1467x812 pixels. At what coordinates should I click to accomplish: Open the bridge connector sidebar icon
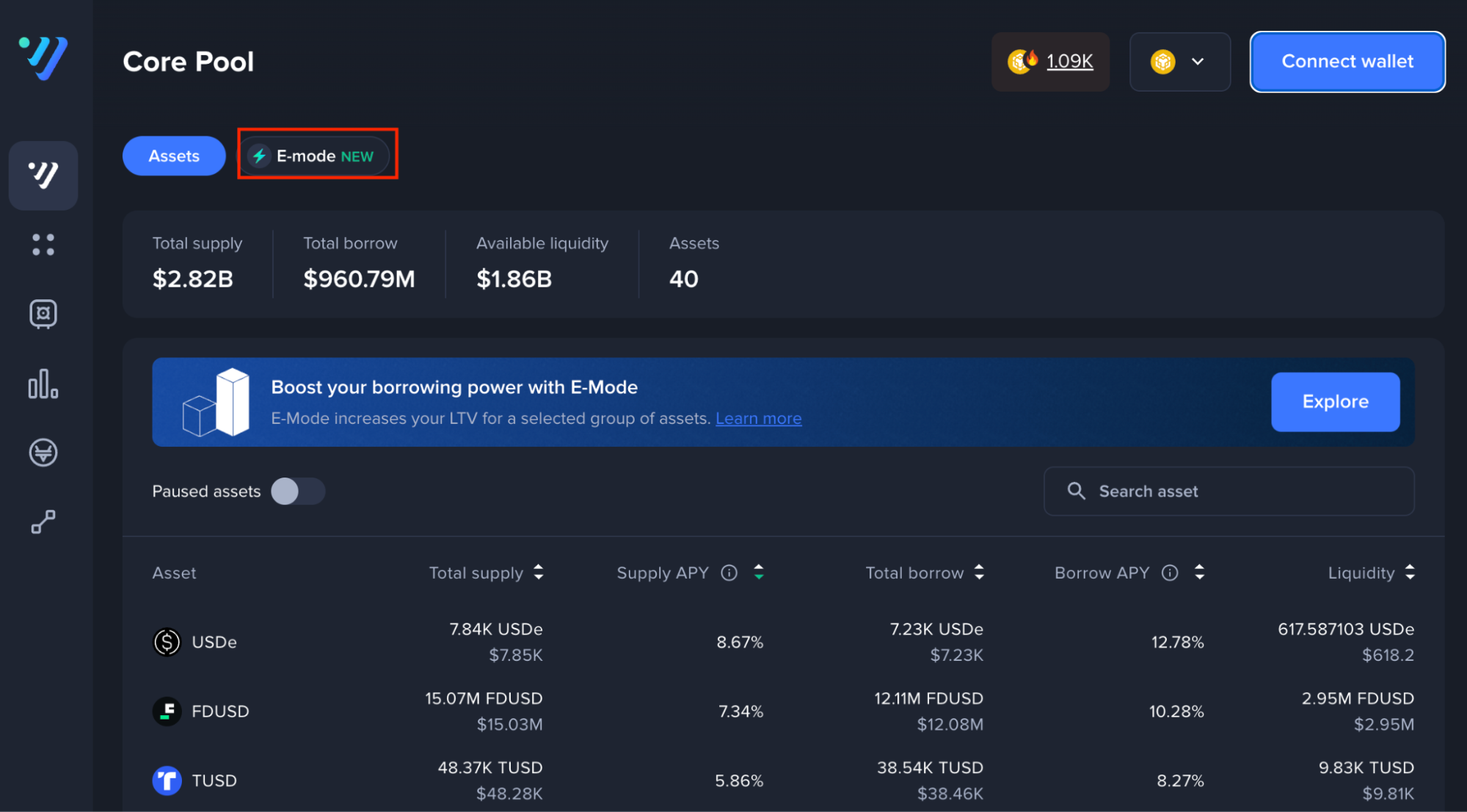tap(43, 522)
